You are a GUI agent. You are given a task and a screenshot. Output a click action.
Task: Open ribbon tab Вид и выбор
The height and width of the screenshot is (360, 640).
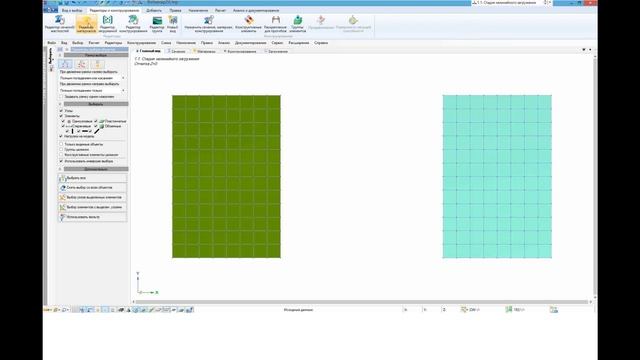click(72, 10)
